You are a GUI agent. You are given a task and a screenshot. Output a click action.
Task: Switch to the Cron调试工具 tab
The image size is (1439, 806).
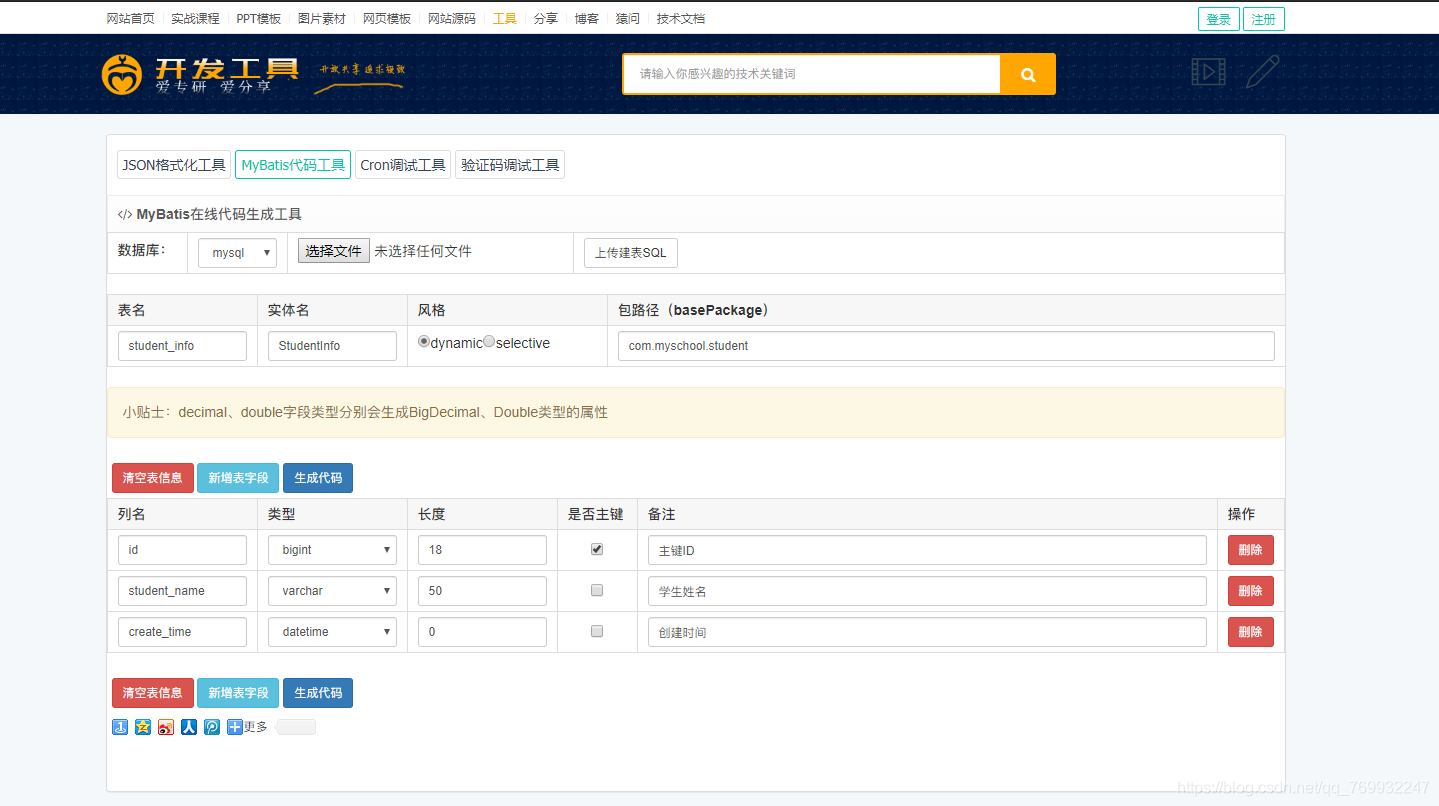point(403,164)
